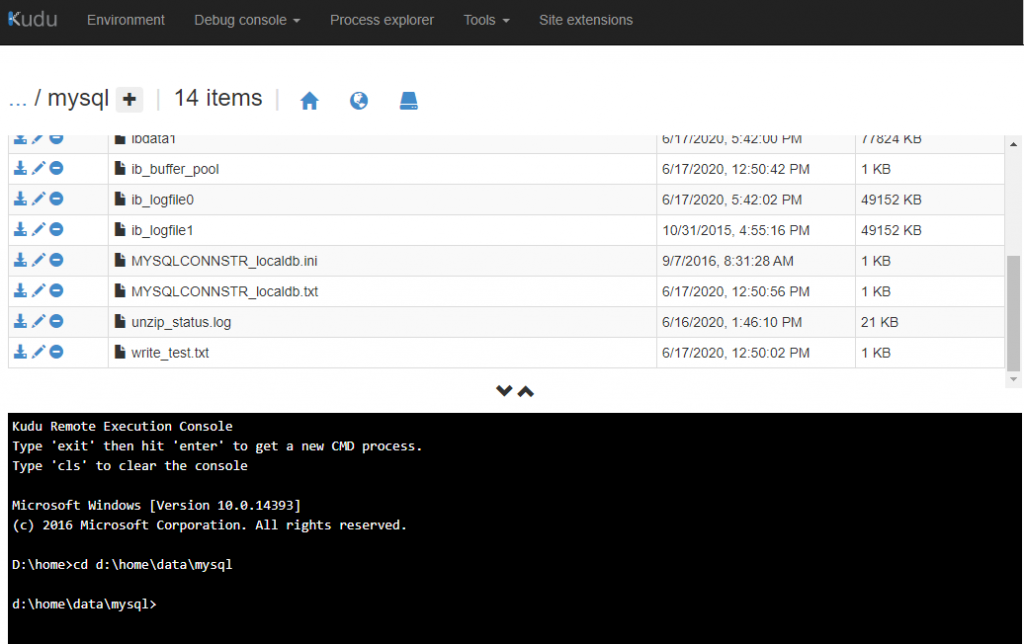Viewport: 1024px width, 644px height.
Task: Click ib_logfile0 size 49152 KB
Action: pos(891,200)
